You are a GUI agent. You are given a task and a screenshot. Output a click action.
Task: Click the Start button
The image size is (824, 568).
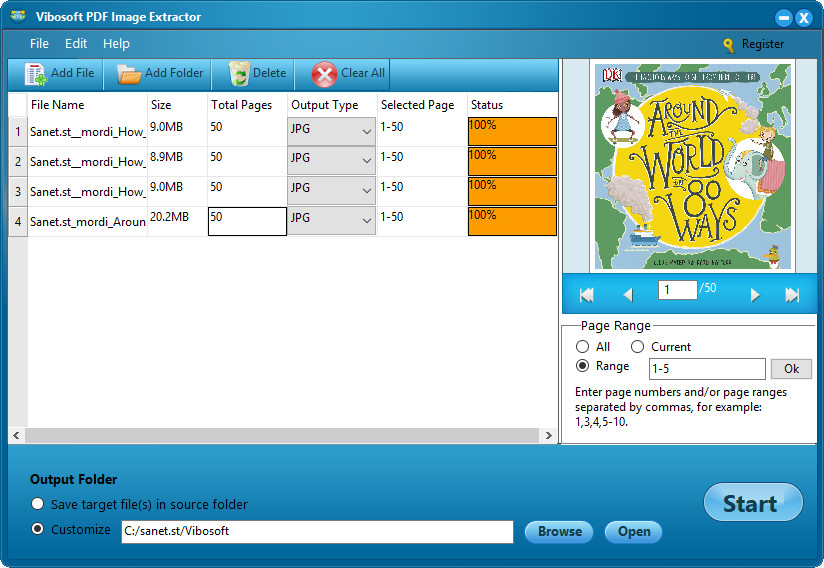[753, 502]
